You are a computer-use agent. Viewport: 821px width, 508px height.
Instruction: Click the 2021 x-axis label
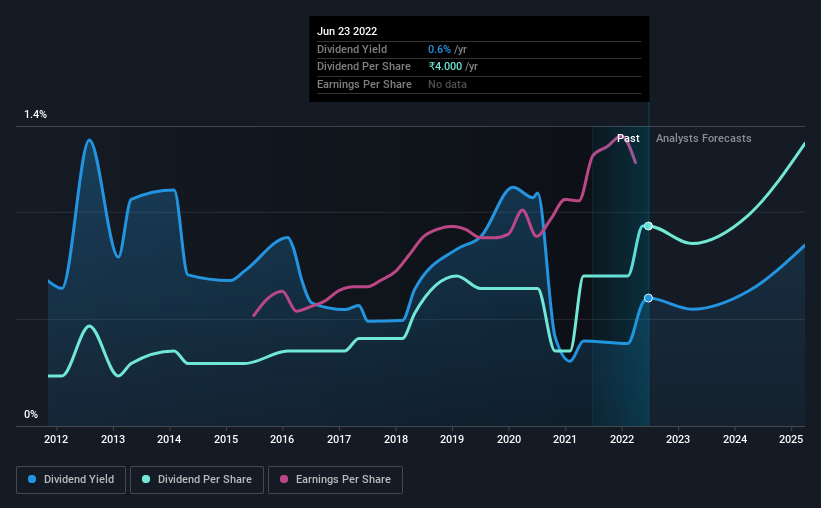click(565, 439)
